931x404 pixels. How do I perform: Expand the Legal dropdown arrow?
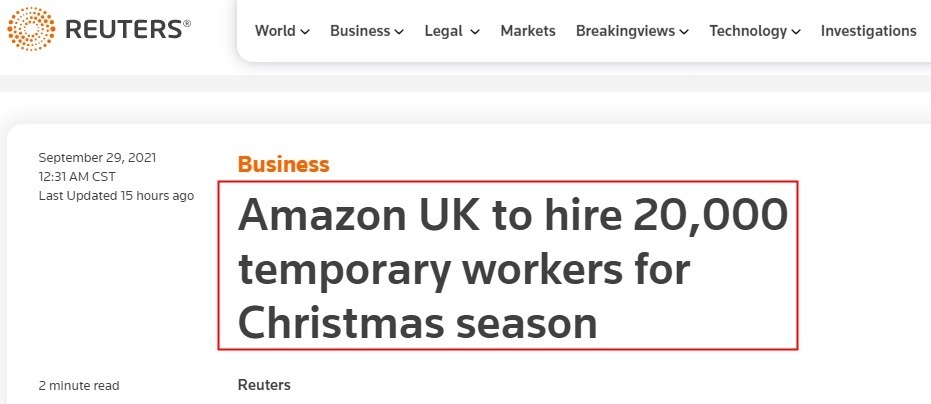pyautogui.click(x=475, y=32)
